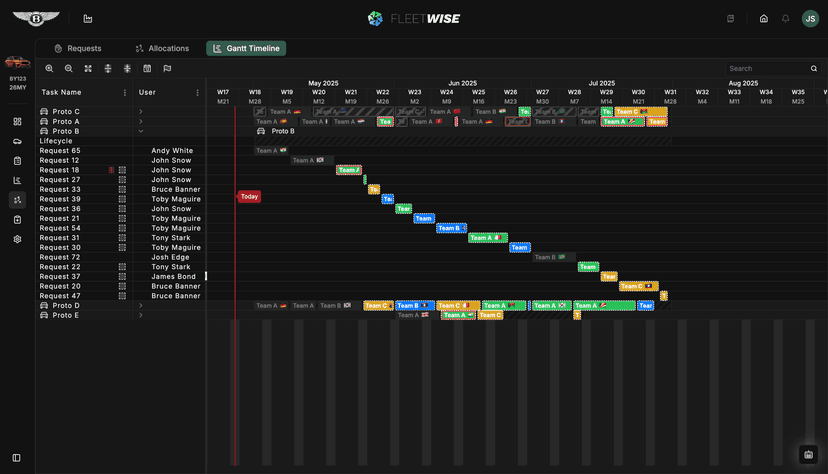Open the home icon in header
Screen dimensions: 828x474
point(764,18)
